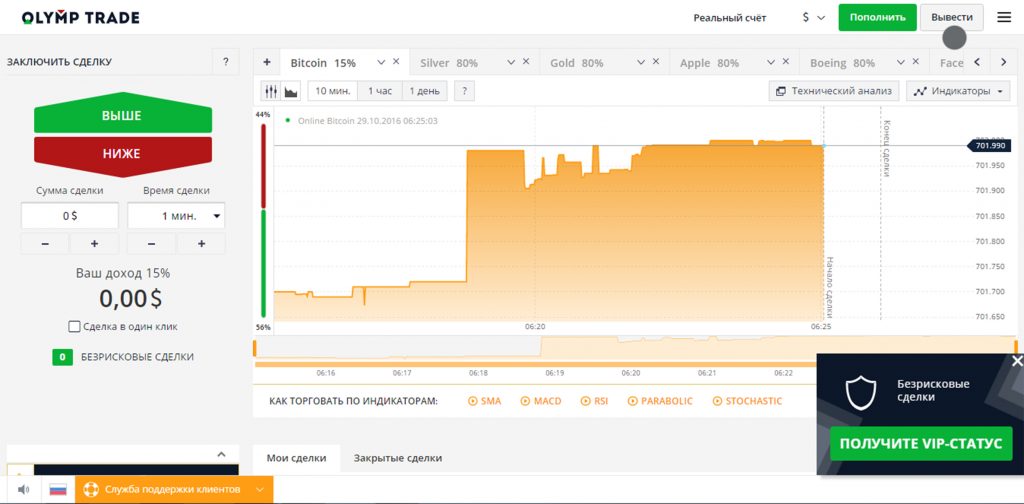The image size is (1024, 504).
Task: Collapse the bottom-left panel with chevron
Action: (221, 454)
